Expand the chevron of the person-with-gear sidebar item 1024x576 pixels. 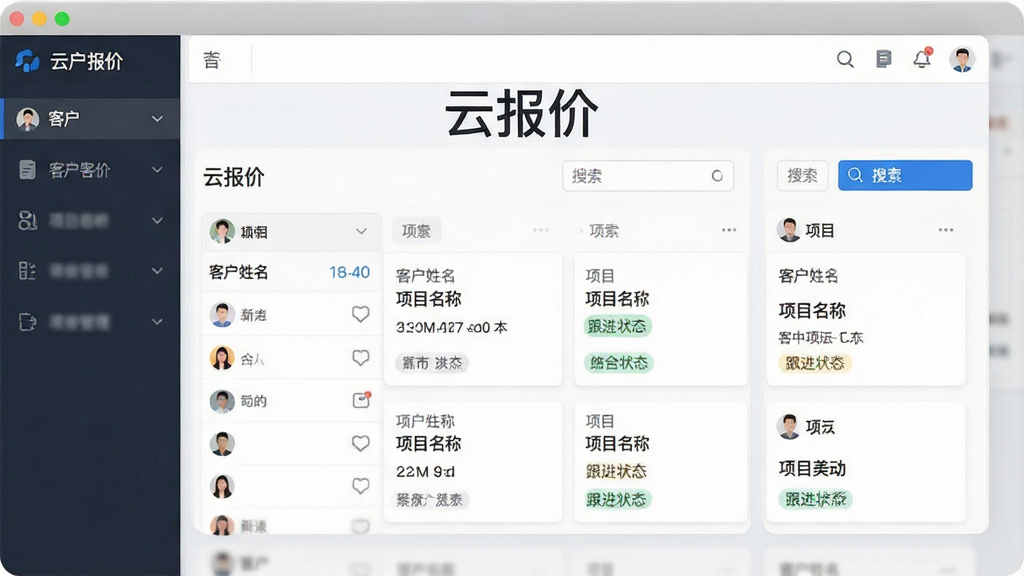[x=157, y=221]
